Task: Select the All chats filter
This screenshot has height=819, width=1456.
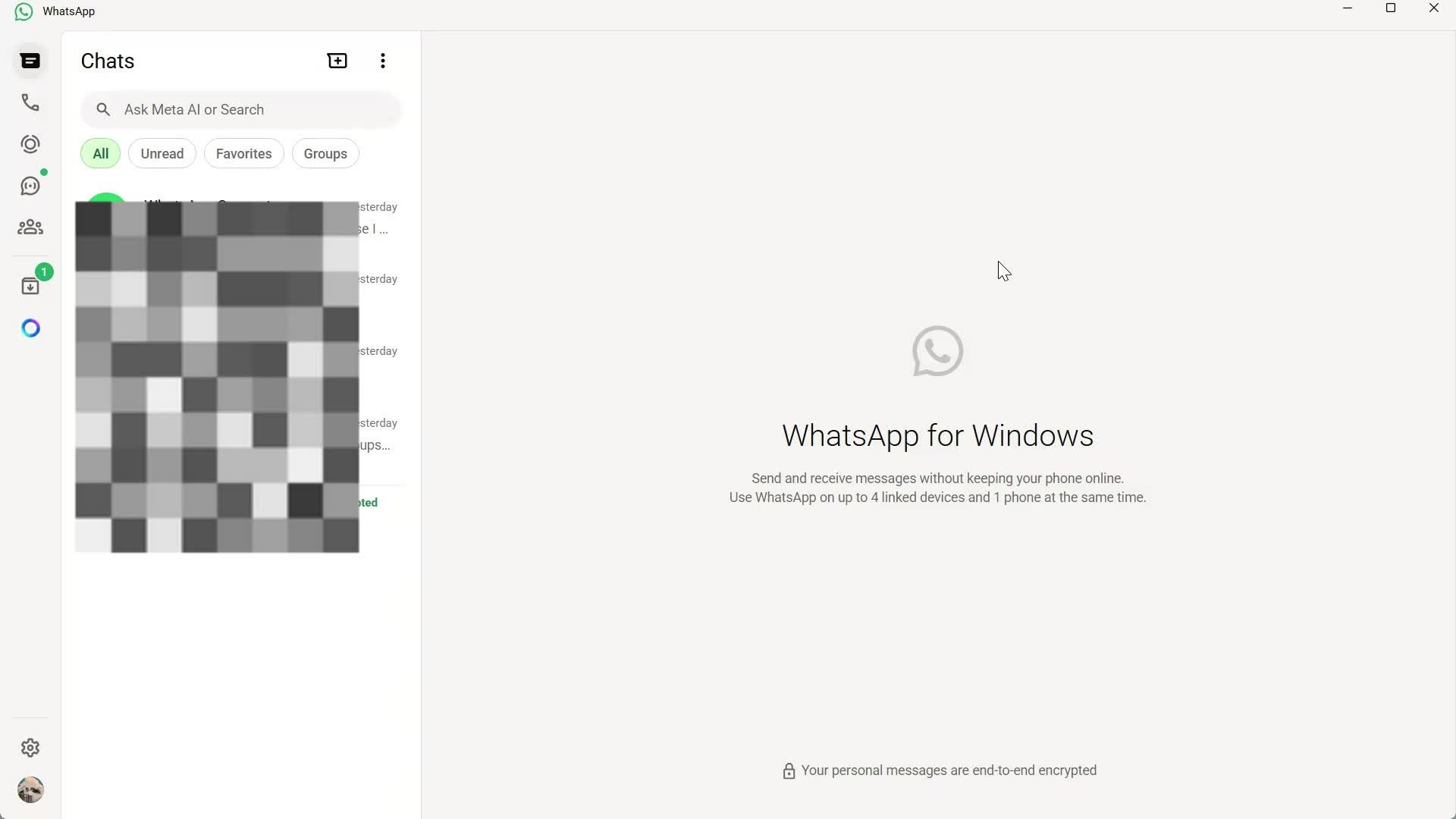Action: click(99, 153)
